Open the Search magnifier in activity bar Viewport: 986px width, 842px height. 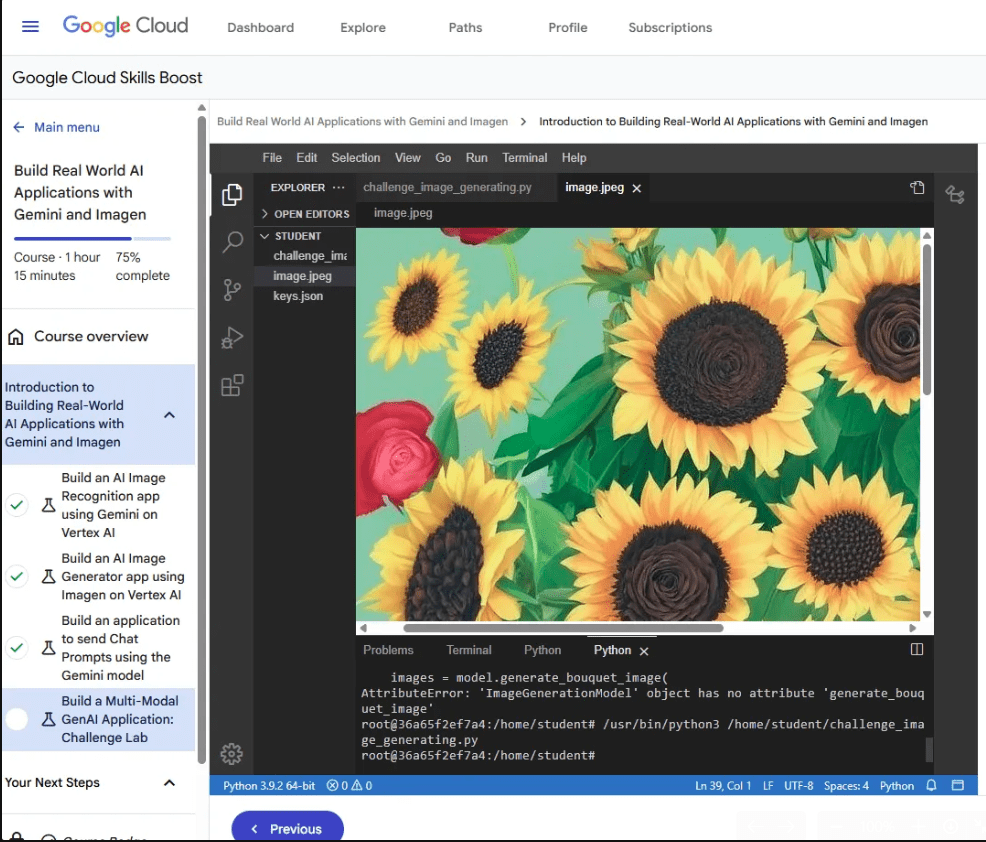[x=232, y=242]
